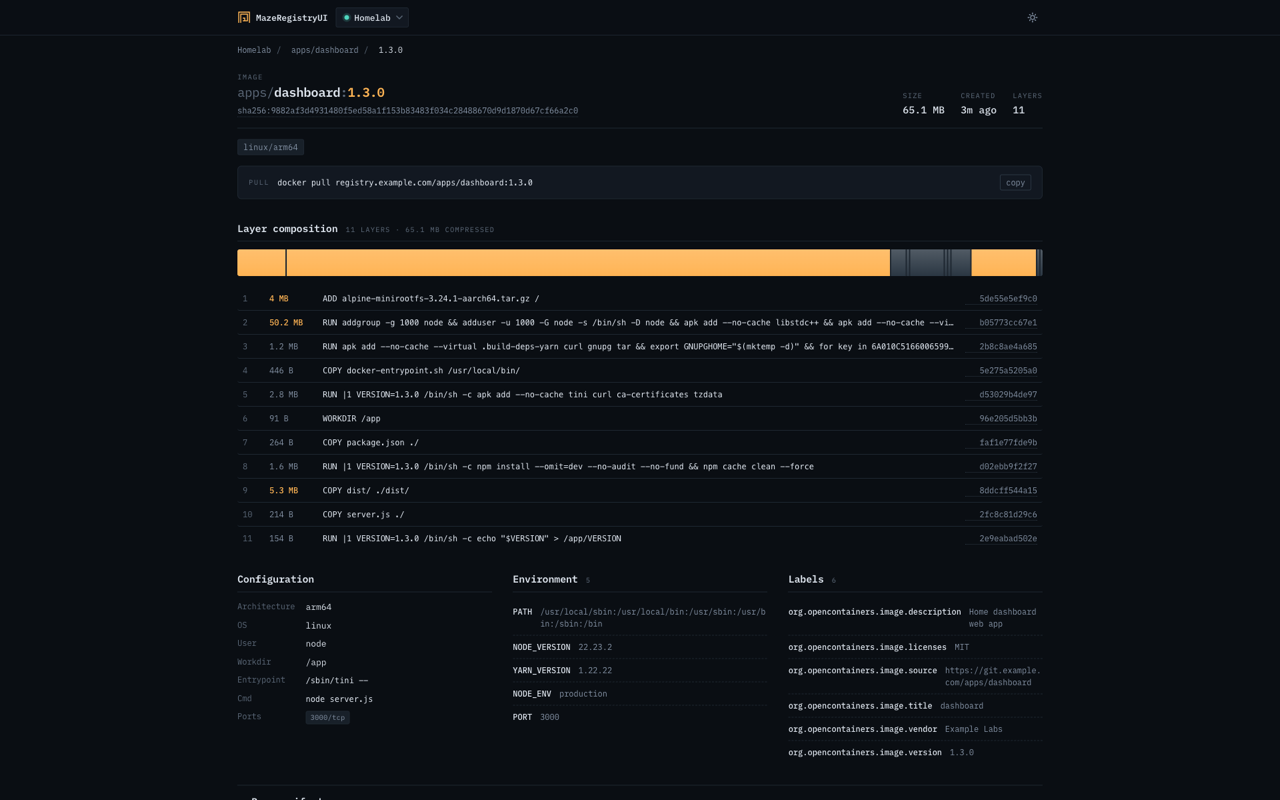Viewport: 1280px width, 800px height.
Task: Click the PORT 3000 environment entry
Action: coord(640,717)
